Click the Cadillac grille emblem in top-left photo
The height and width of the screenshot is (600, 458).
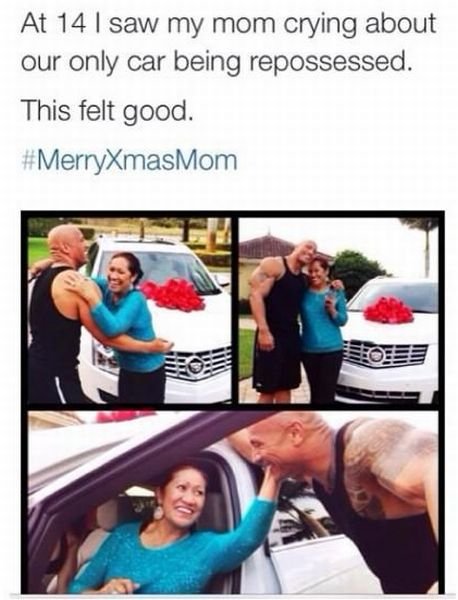point(196,367)
